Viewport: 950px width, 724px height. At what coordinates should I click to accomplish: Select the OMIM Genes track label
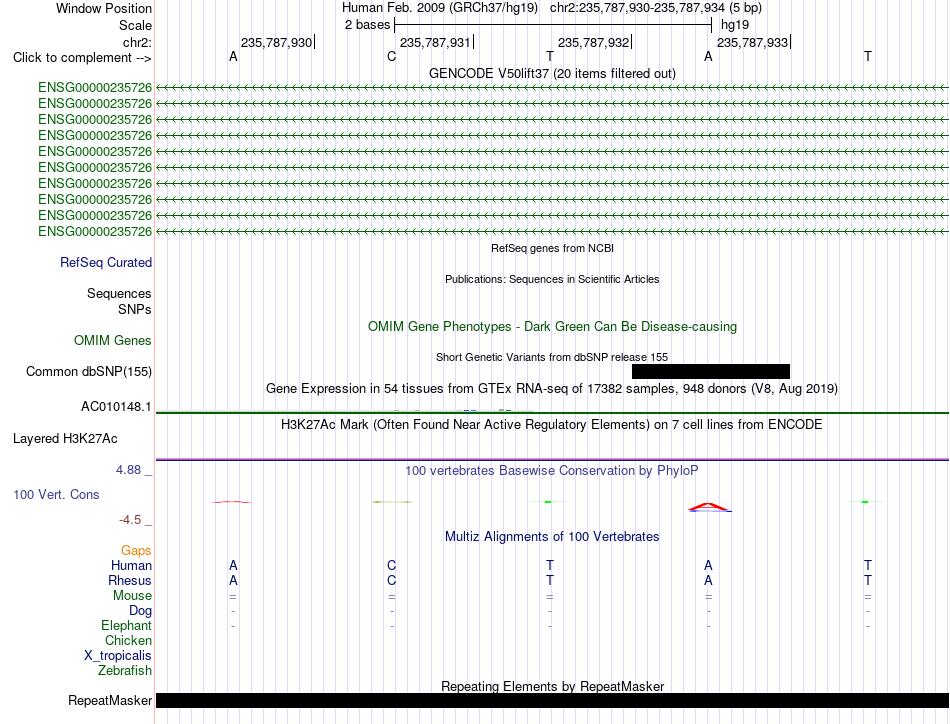pyautogui.click(x=112, y=340)
